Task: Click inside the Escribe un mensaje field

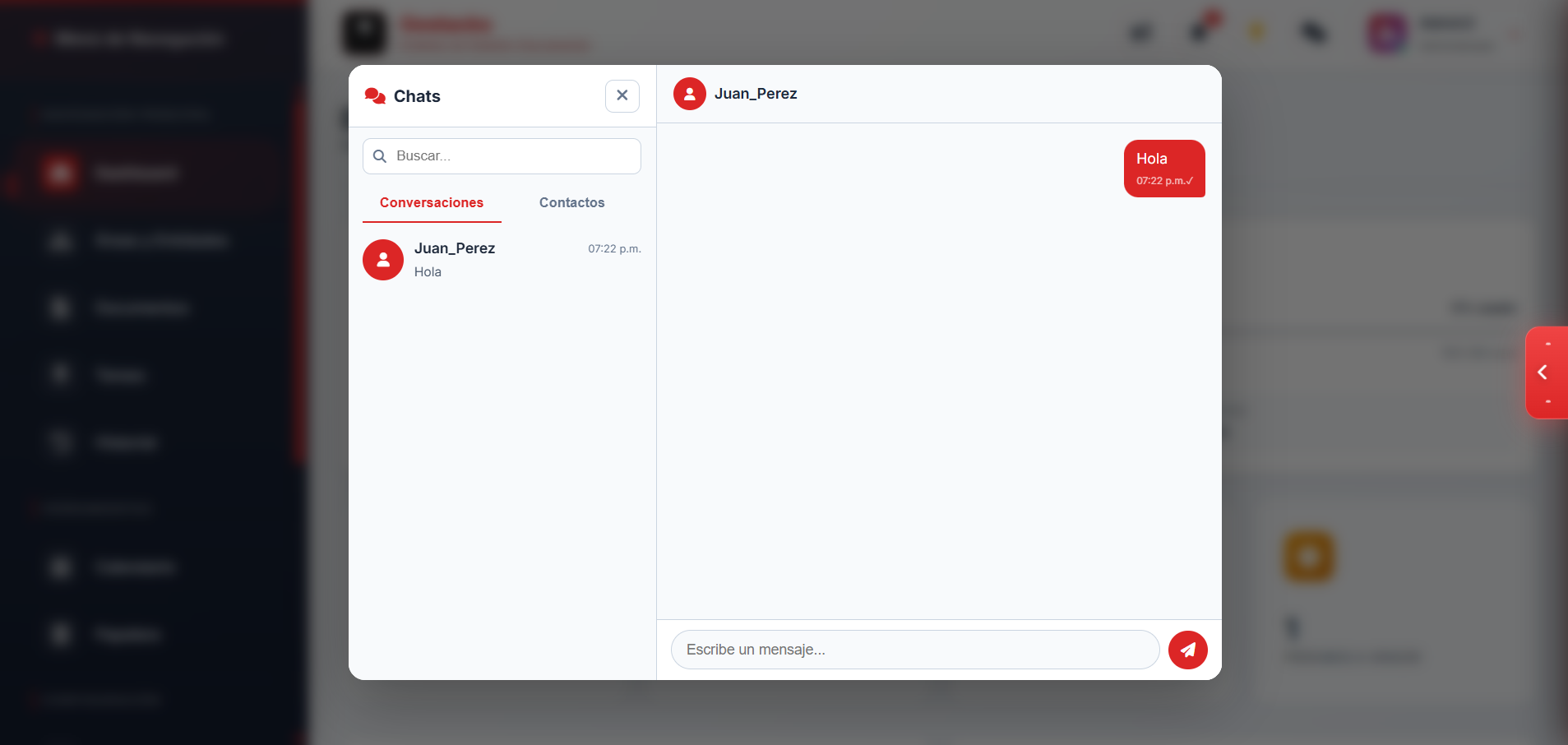Action: pos(915,650)
